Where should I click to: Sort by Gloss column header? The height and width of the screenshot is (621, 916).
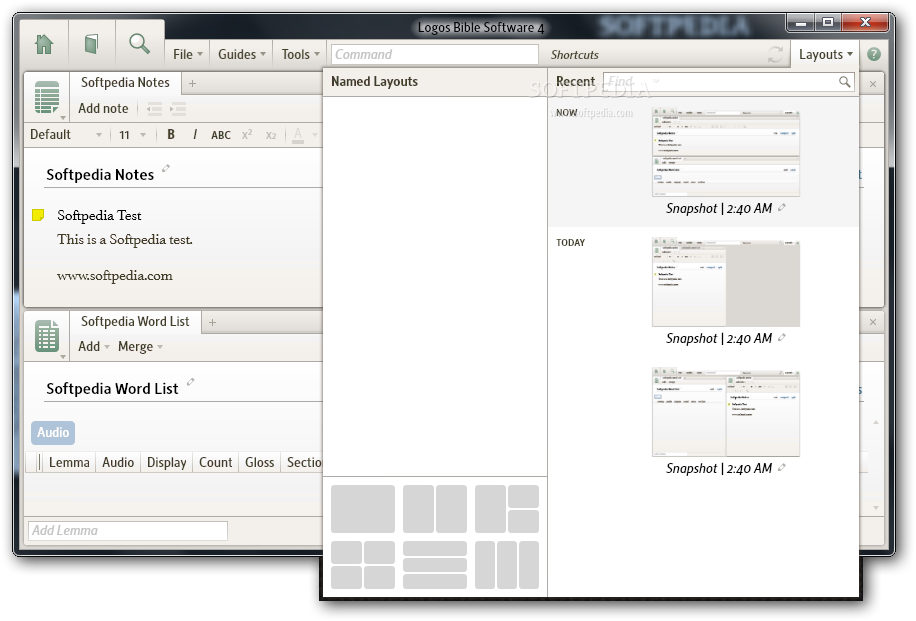[x=259, y=462]
